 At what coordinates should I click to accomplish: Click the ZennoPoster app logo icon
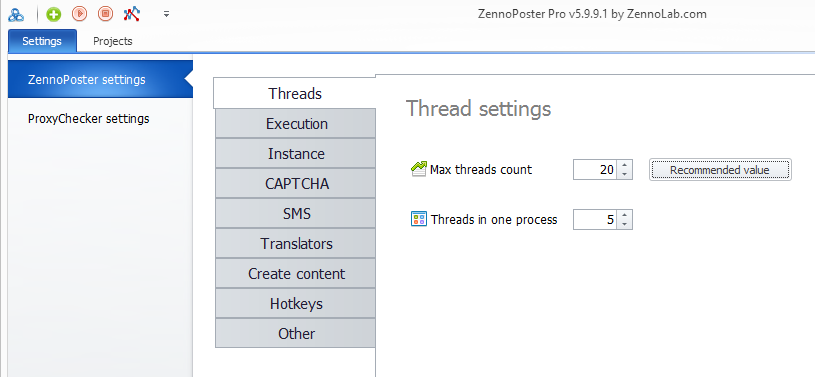(16, 14)
